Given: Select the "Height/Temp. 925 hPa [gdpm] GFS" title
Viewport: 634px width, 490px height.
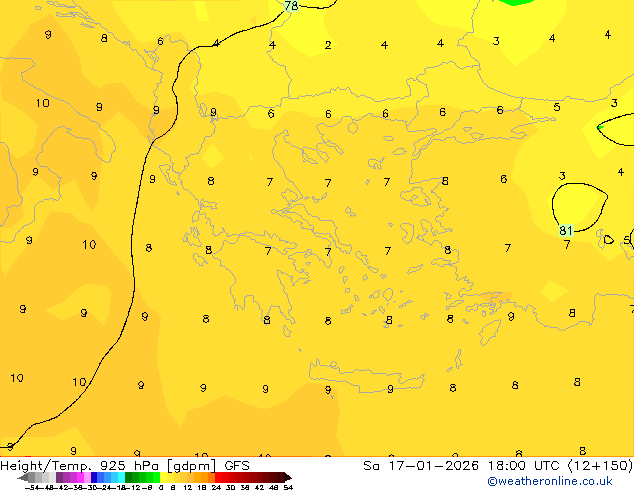Looking at the screenshot, I should tap(125, 465).
